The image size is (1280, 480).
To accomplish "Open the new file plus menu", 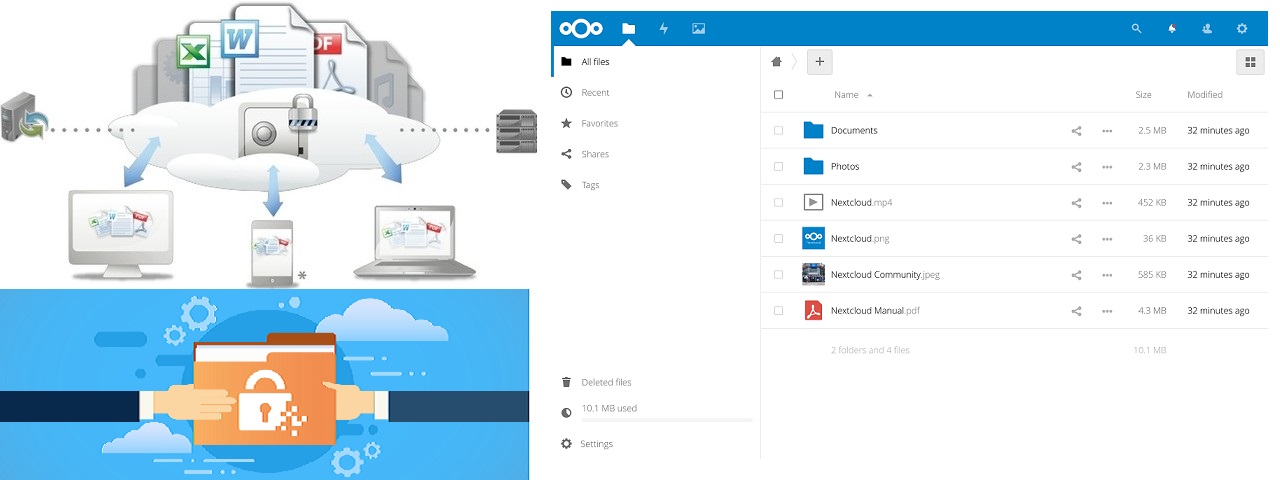I will coord(819,62).
